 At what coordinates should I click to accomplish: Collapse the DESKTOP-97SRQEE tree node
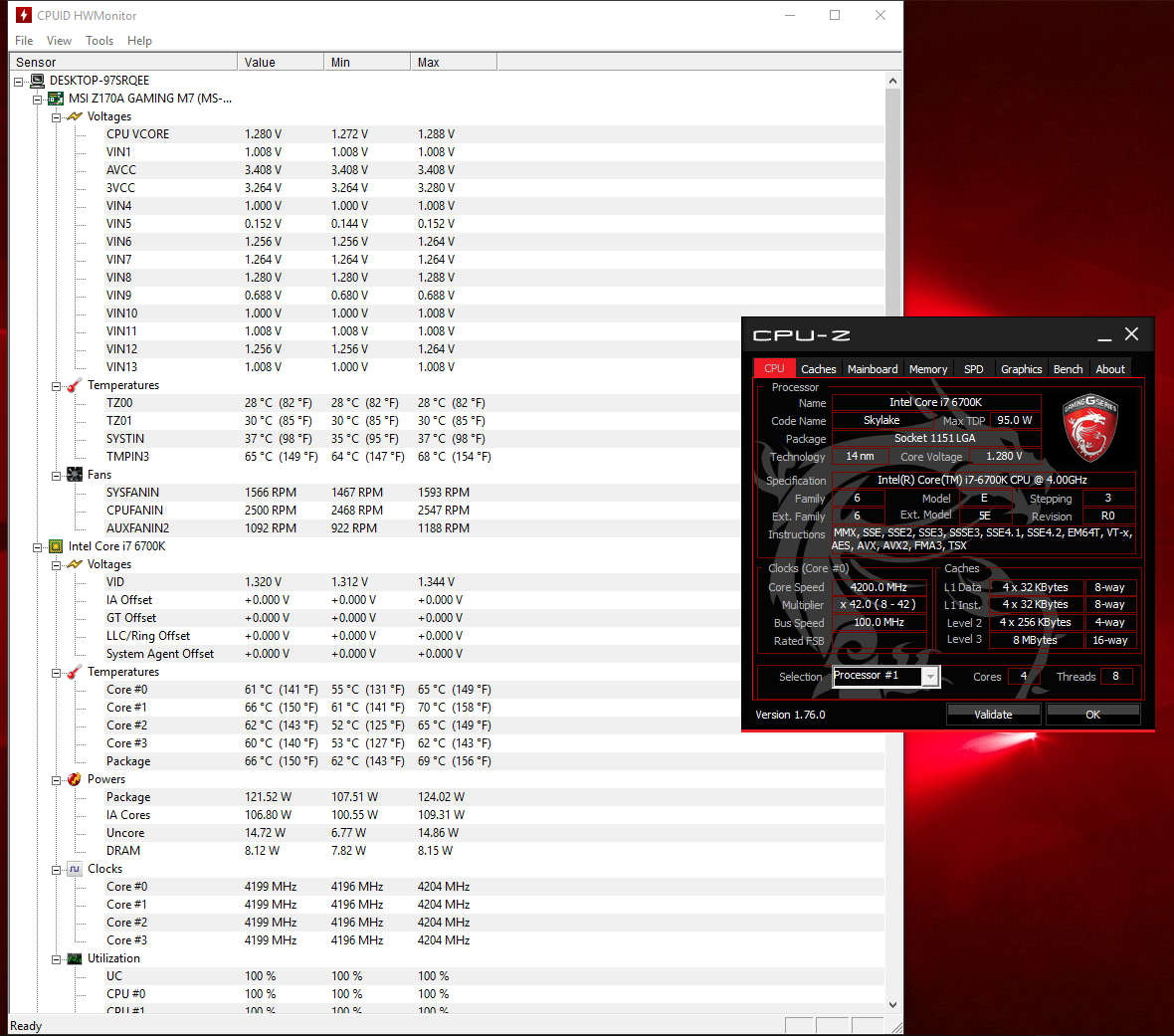tap(19, 81)
